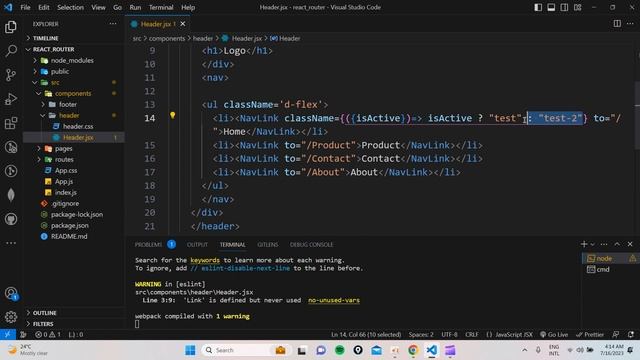
Task: Change Spaces: 2 indentation setting
Action: (x=421, y=334)
